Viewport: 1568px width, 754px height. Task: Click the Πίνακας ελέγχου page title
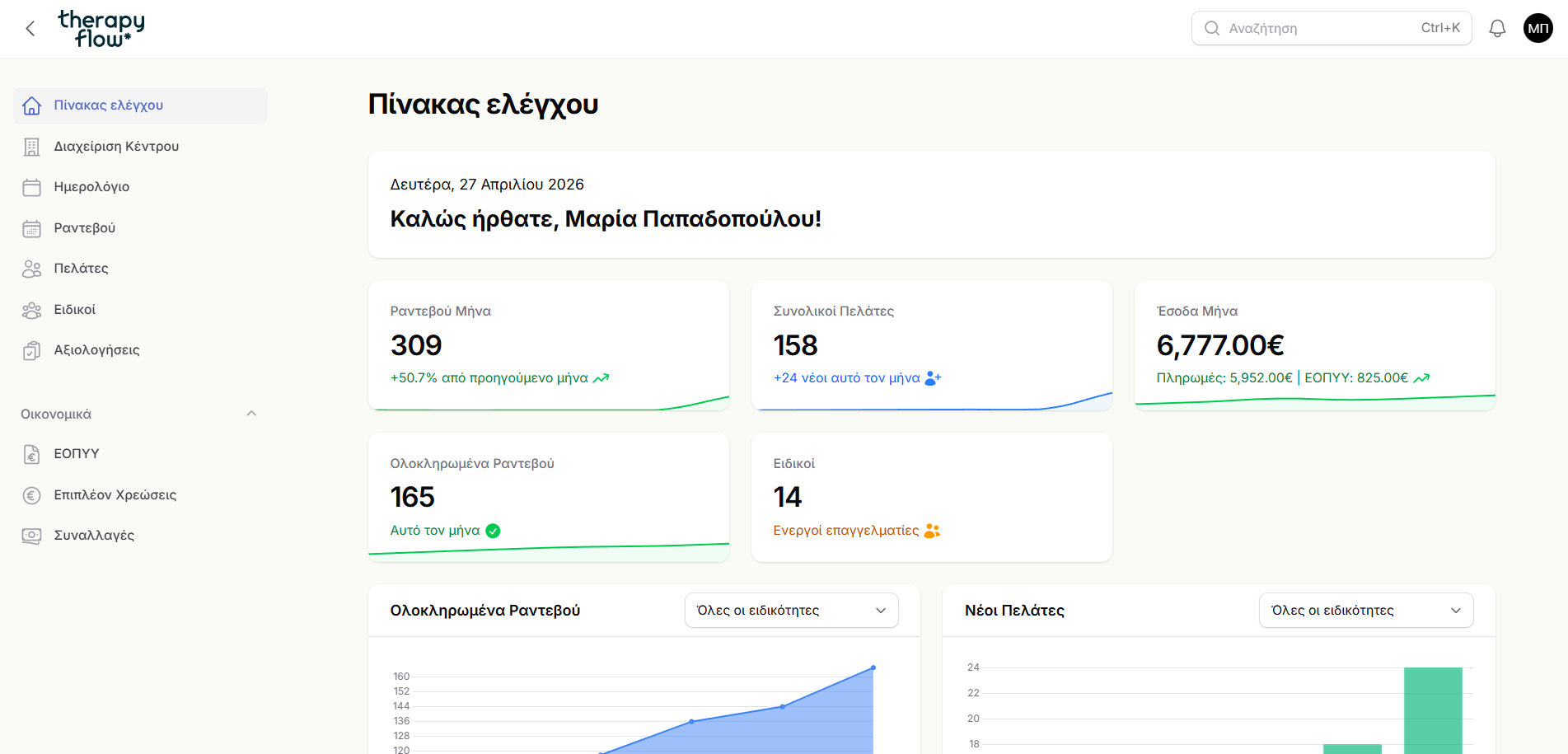pos(483,105)
